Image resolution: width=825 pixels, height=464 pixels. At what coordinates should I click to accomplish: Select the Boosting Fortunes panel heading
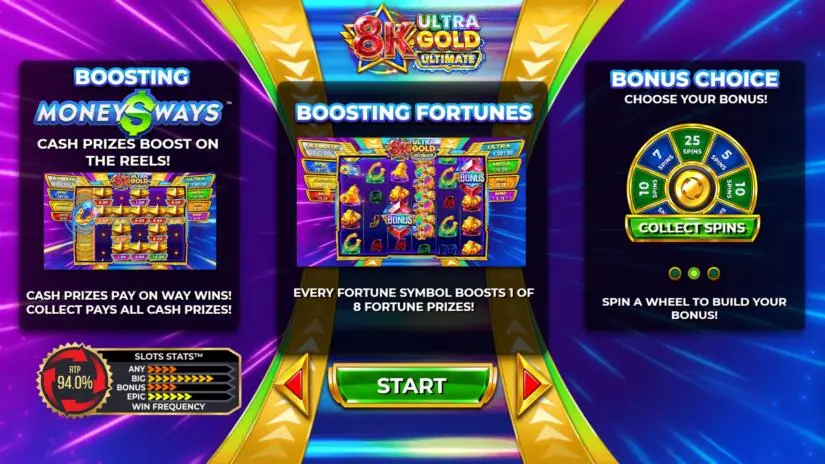pos(414,113)
